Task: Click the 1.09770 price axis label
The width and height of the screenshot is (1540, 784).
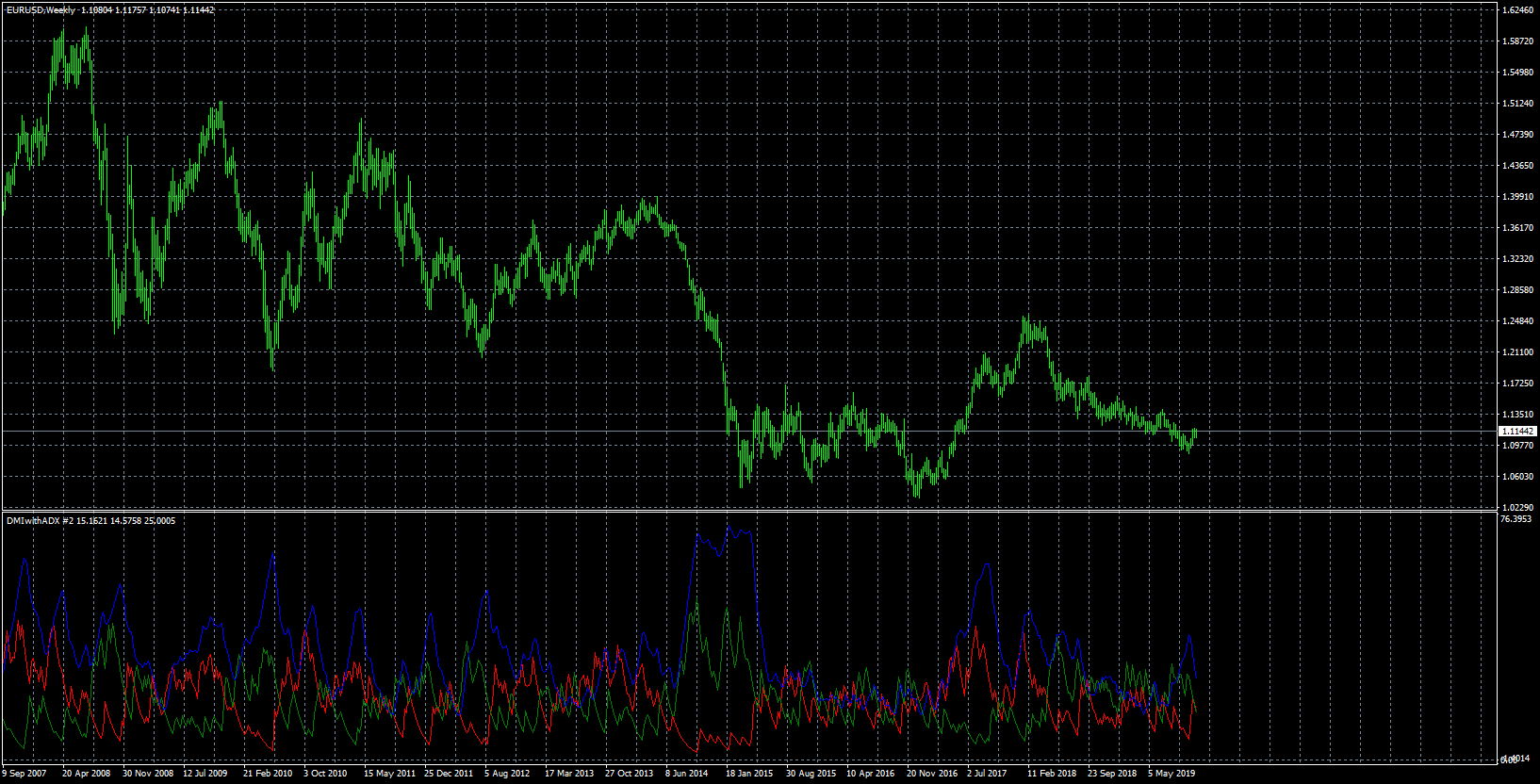Action: [1517, 446]
